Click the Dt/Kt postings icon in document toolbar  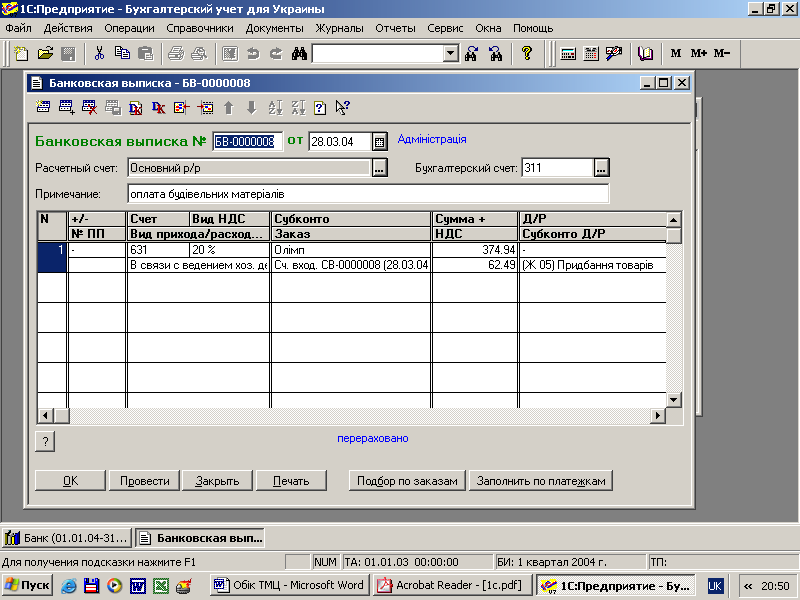(159, 108)
